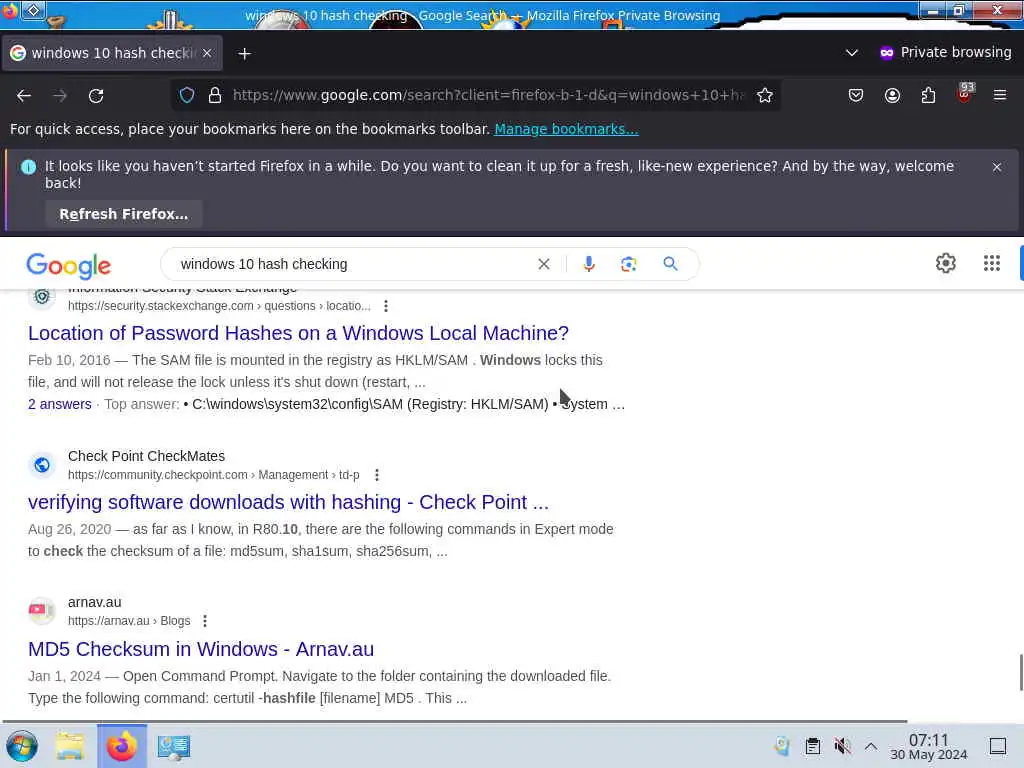
Task: Click the Google logo
Action: [x=69, y=265]
